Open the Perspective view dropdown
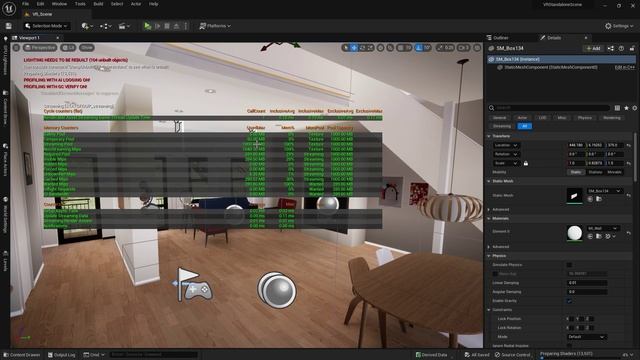The height and width of the screenshot is (360, 640). coord(40,48)
